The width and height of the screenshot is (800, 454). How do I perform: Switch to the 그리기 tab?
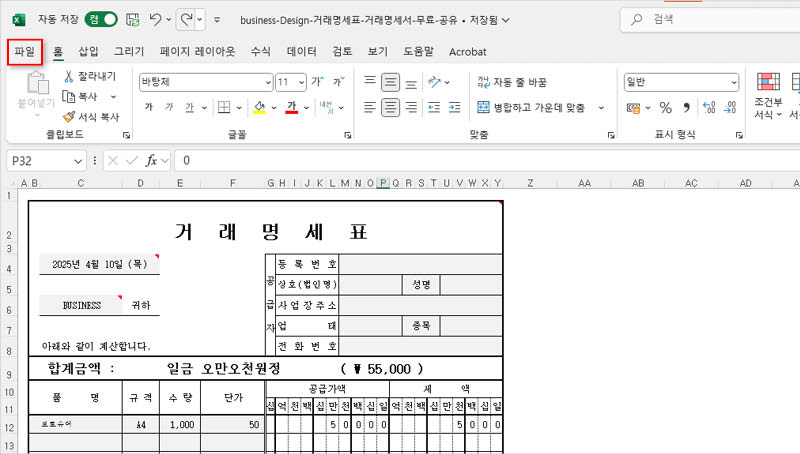tap(129, 52)
